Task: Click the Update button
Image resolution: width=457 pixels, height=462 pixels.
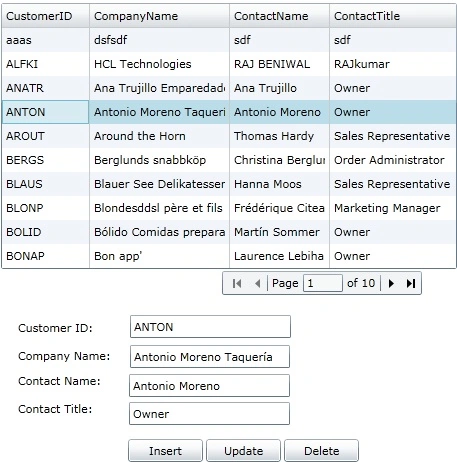Action: [x=243, y=451]
